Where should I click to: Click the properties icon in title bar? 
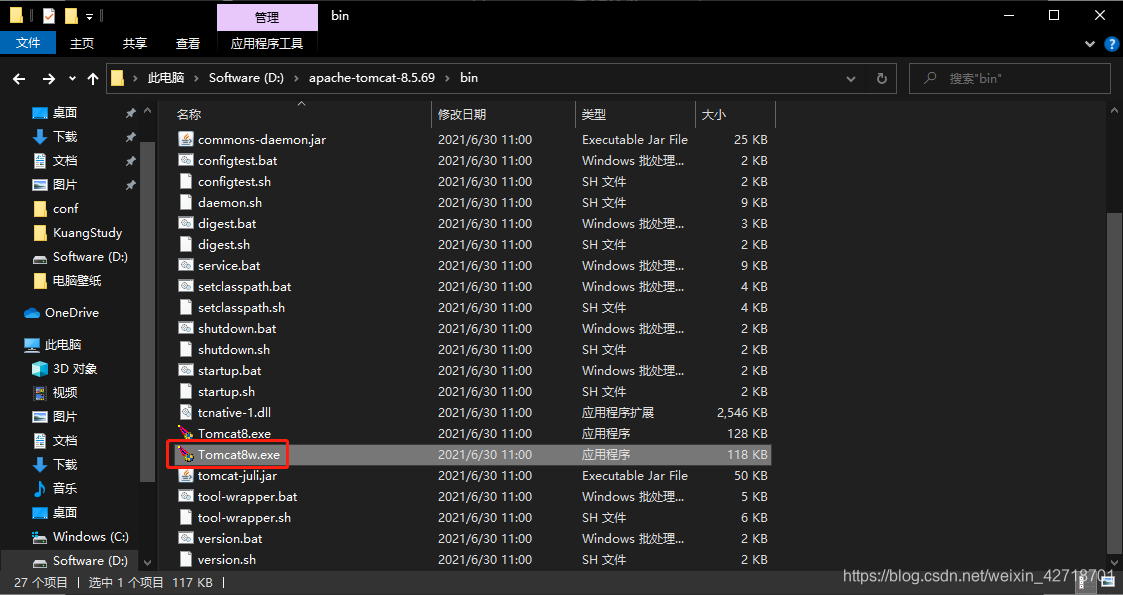pyautogui.click(x=48, y=16)
